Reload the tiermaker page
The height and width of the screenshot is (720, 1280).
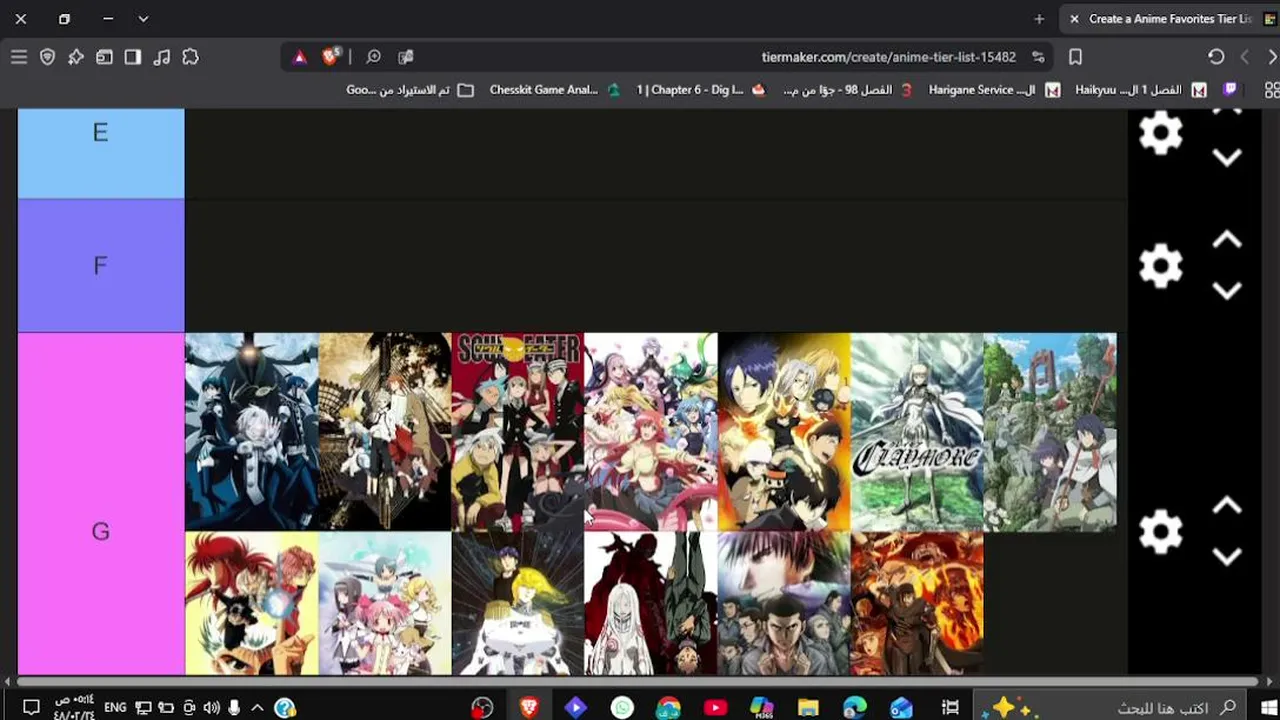point(1216,57)
